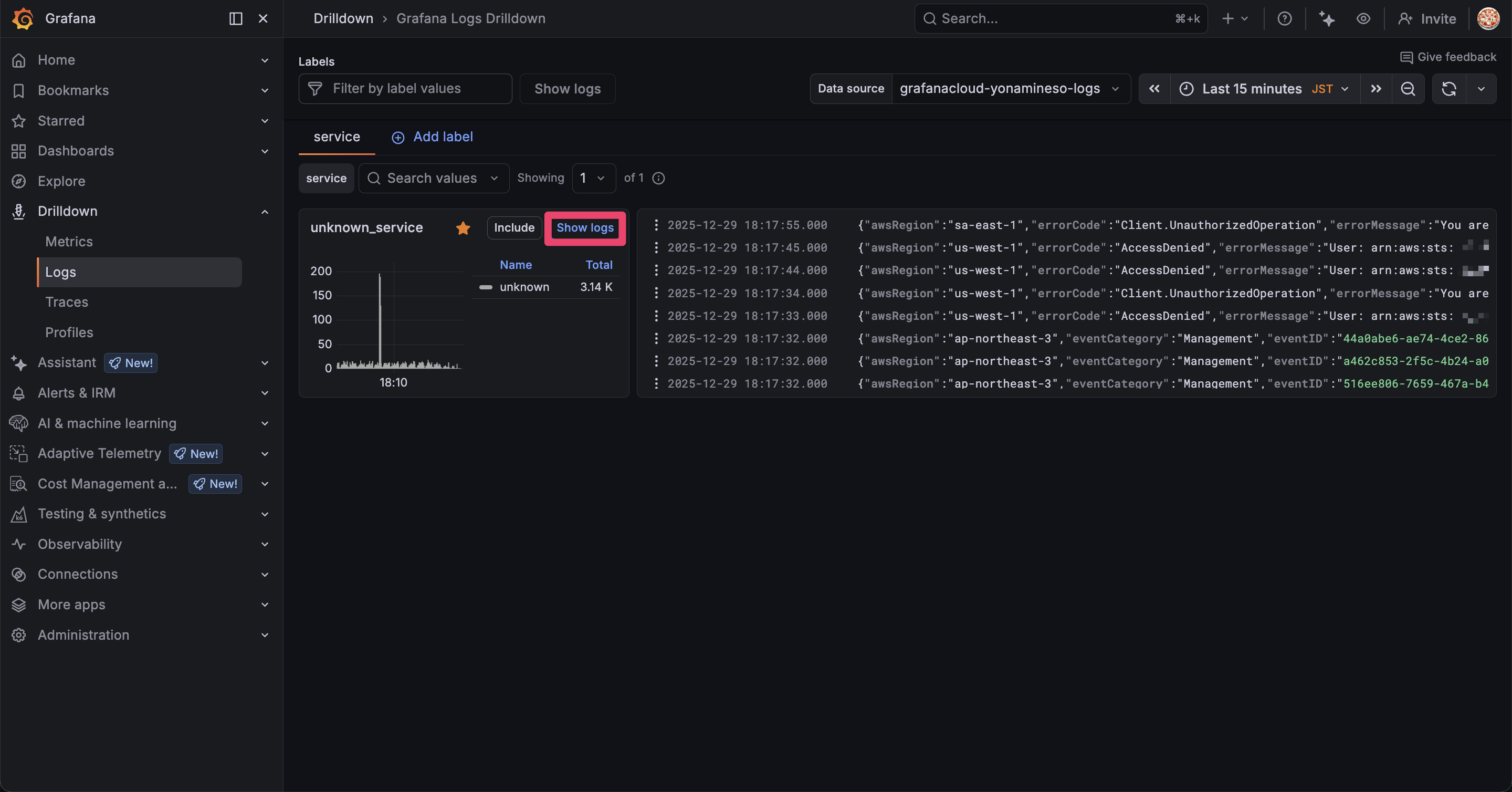Click the Filter by label values field

(405, 89)
